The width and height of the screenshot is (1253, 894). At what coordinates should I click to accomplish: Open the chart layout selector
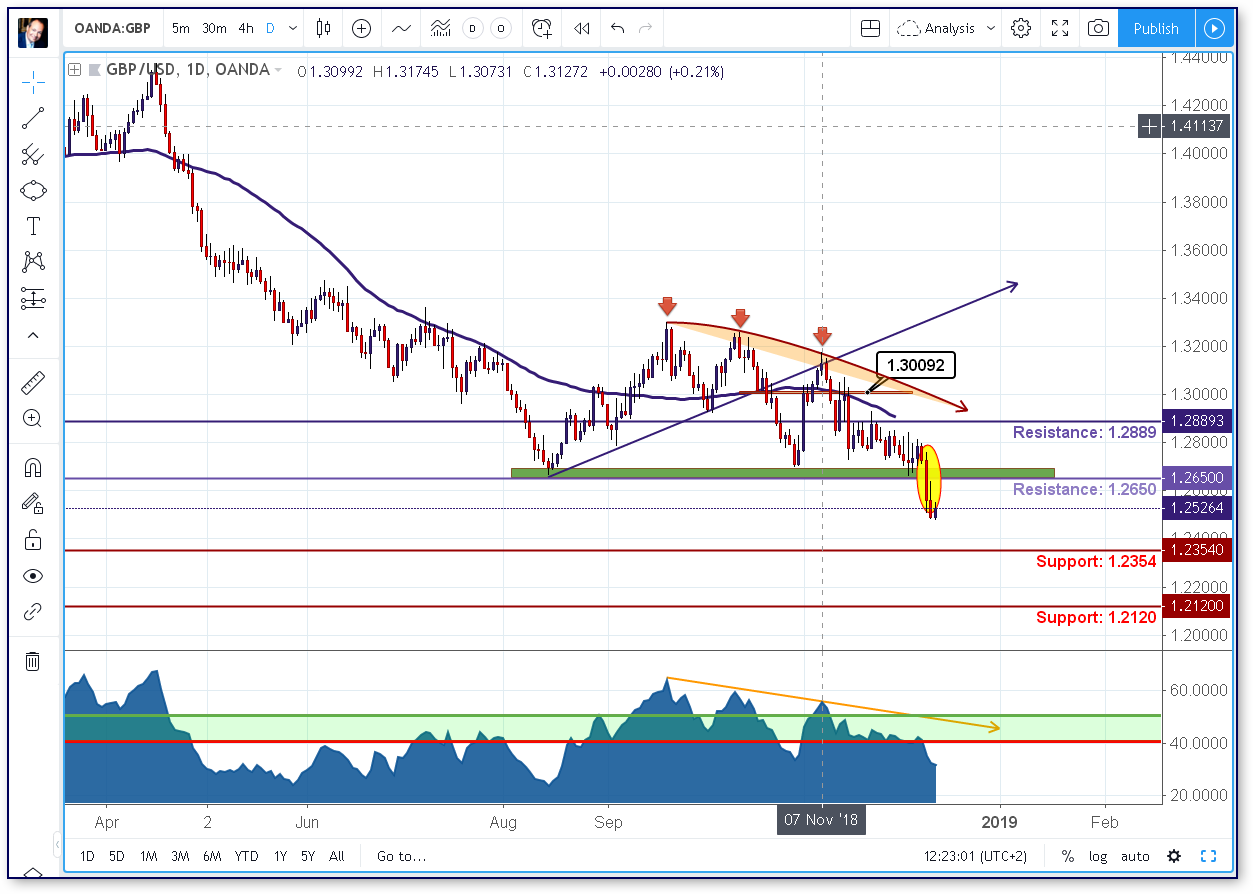coord(870,28)
